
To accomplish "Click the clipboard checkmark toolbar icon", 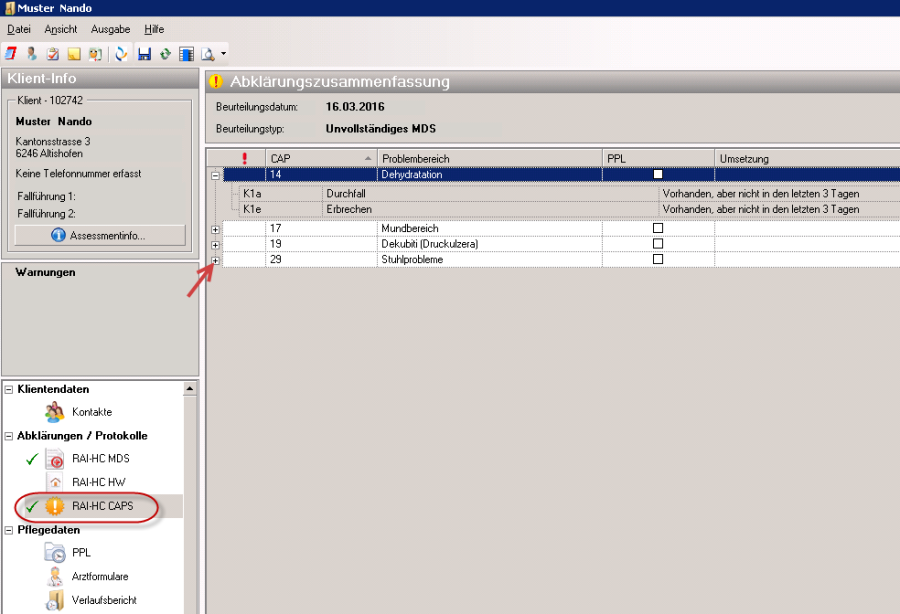I will (x=52, y=53).
